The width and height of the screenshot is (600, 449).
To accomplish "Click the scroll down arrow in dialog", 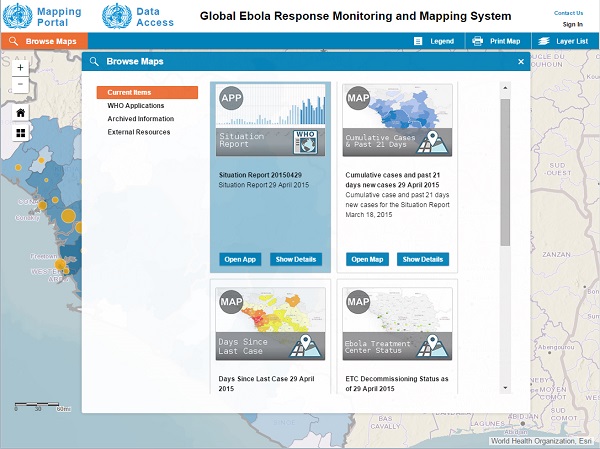I will point(505,387).
